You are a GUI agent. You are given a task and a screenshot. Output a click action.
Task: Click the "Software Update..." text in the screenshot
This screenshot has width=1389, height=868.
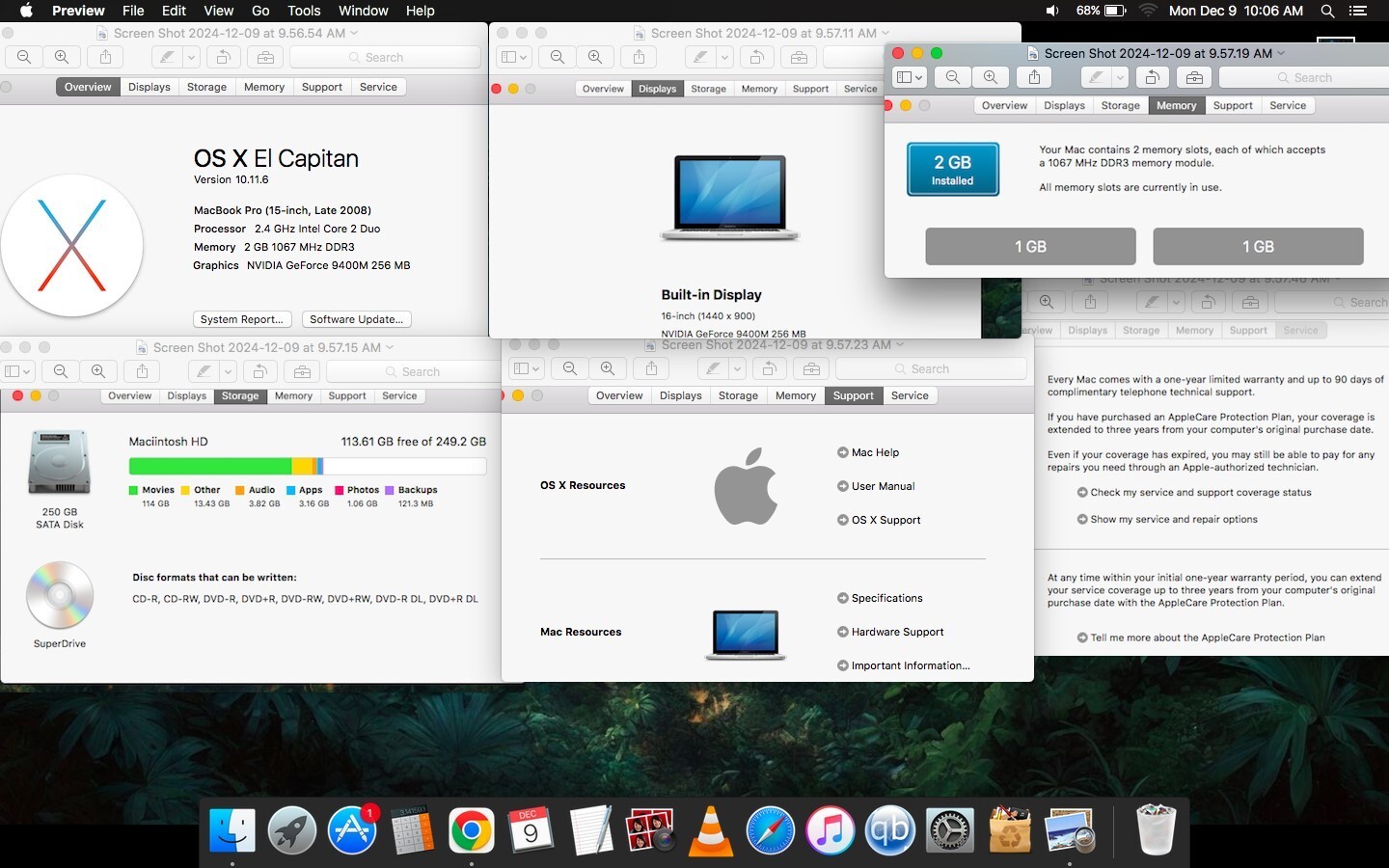click(357, 319)
